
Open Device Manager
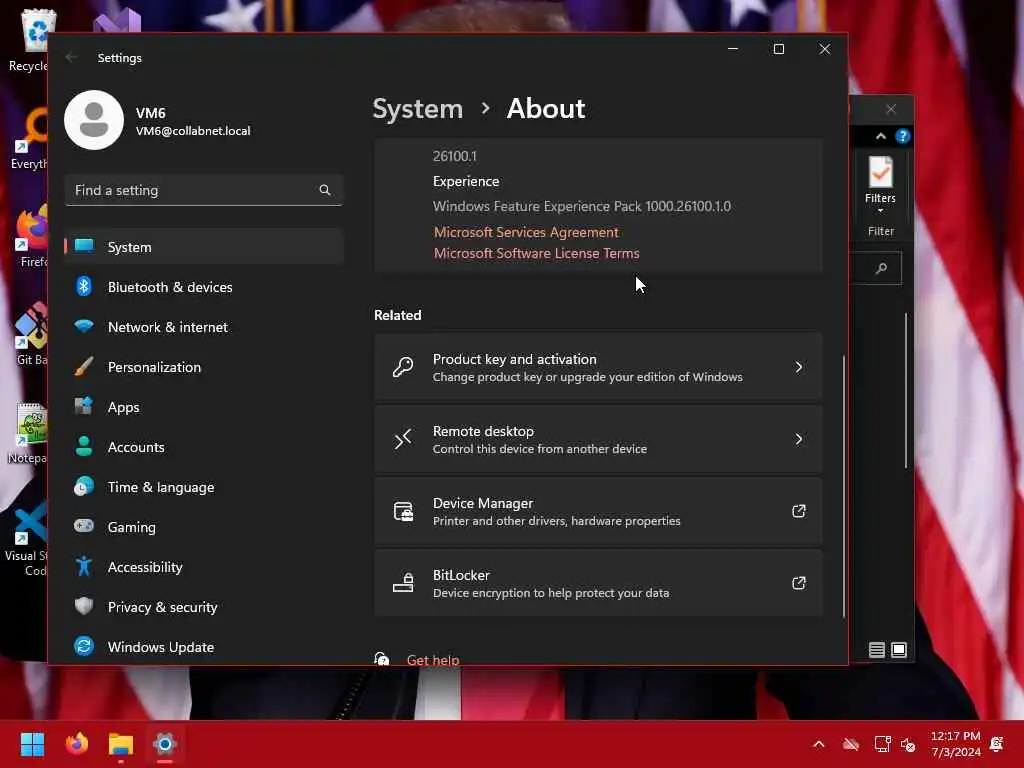598,511
